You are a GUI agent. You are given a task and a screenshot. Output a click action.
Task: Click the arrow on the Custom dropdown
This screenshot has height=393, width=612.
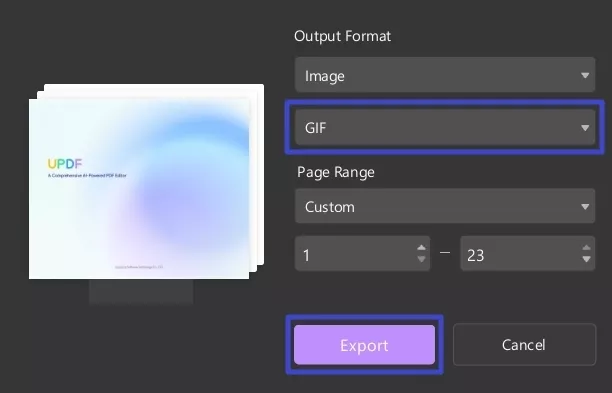point(585,206)
